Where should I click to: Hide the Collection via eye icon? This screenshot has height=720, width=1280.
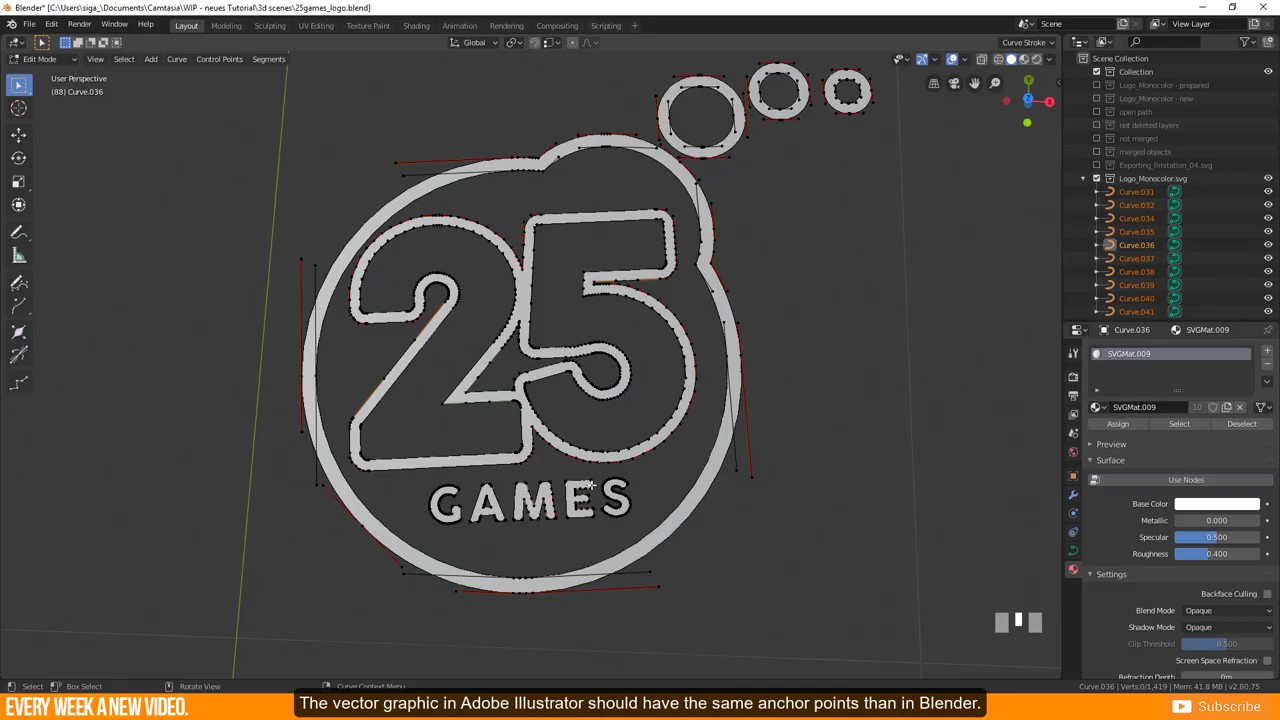1268,72
